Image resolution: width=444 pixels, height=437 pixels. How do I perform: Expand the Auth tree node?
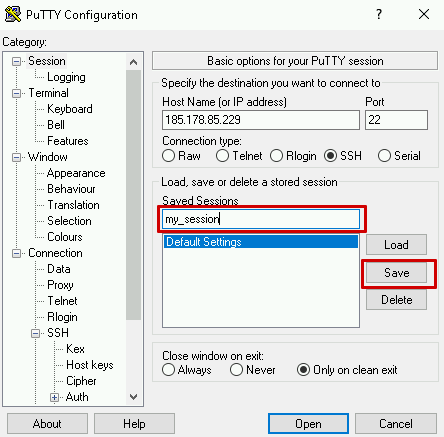click(54, 397)
